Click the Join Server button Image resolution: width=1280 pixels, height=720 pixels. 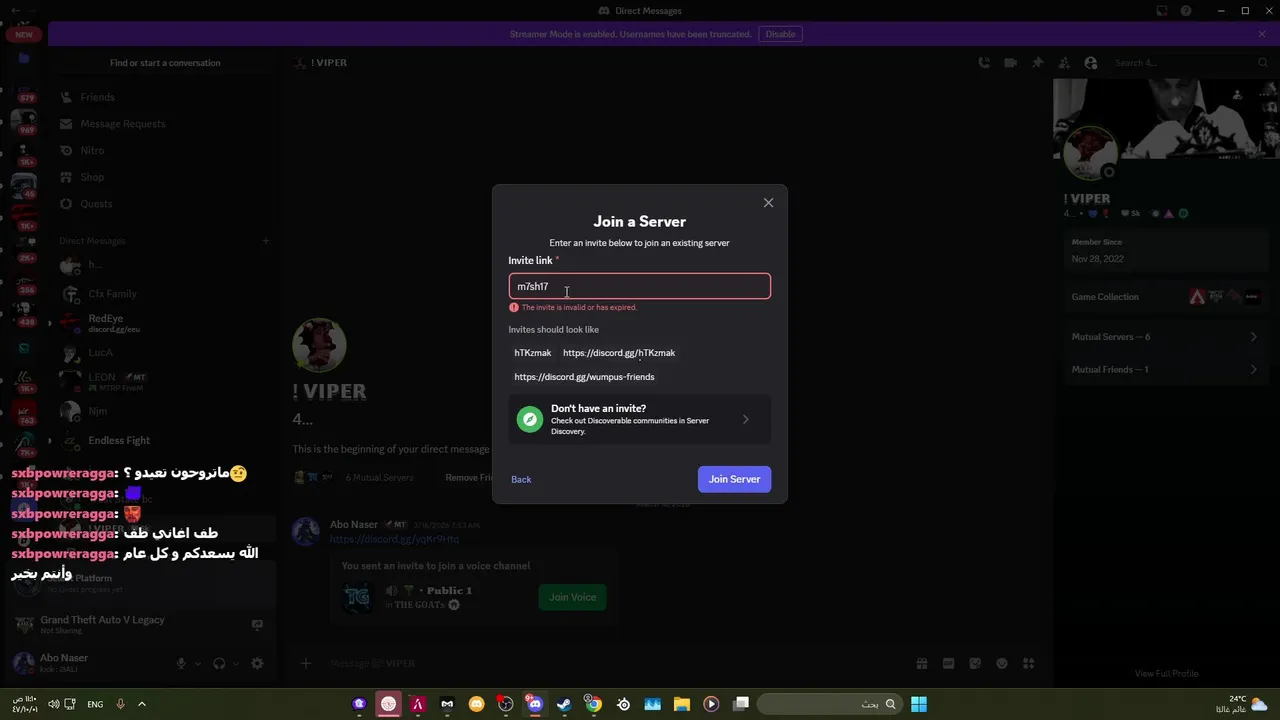click(x=734, y=479)
